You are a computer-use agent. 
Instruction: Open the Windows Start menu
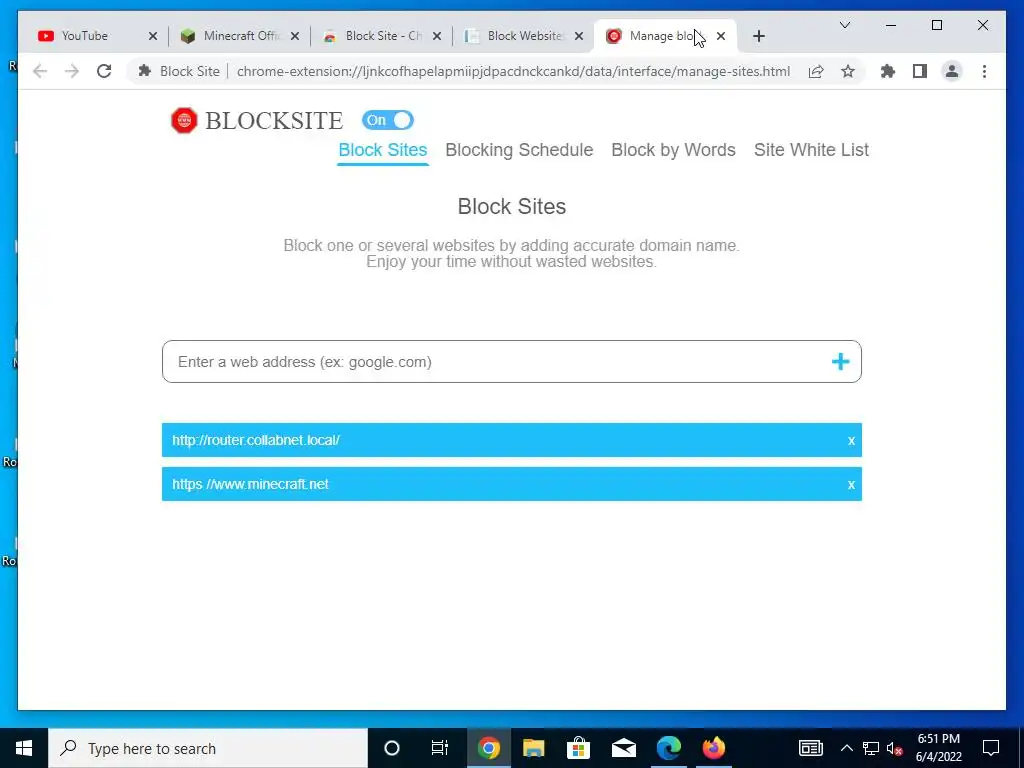[24, 748]
